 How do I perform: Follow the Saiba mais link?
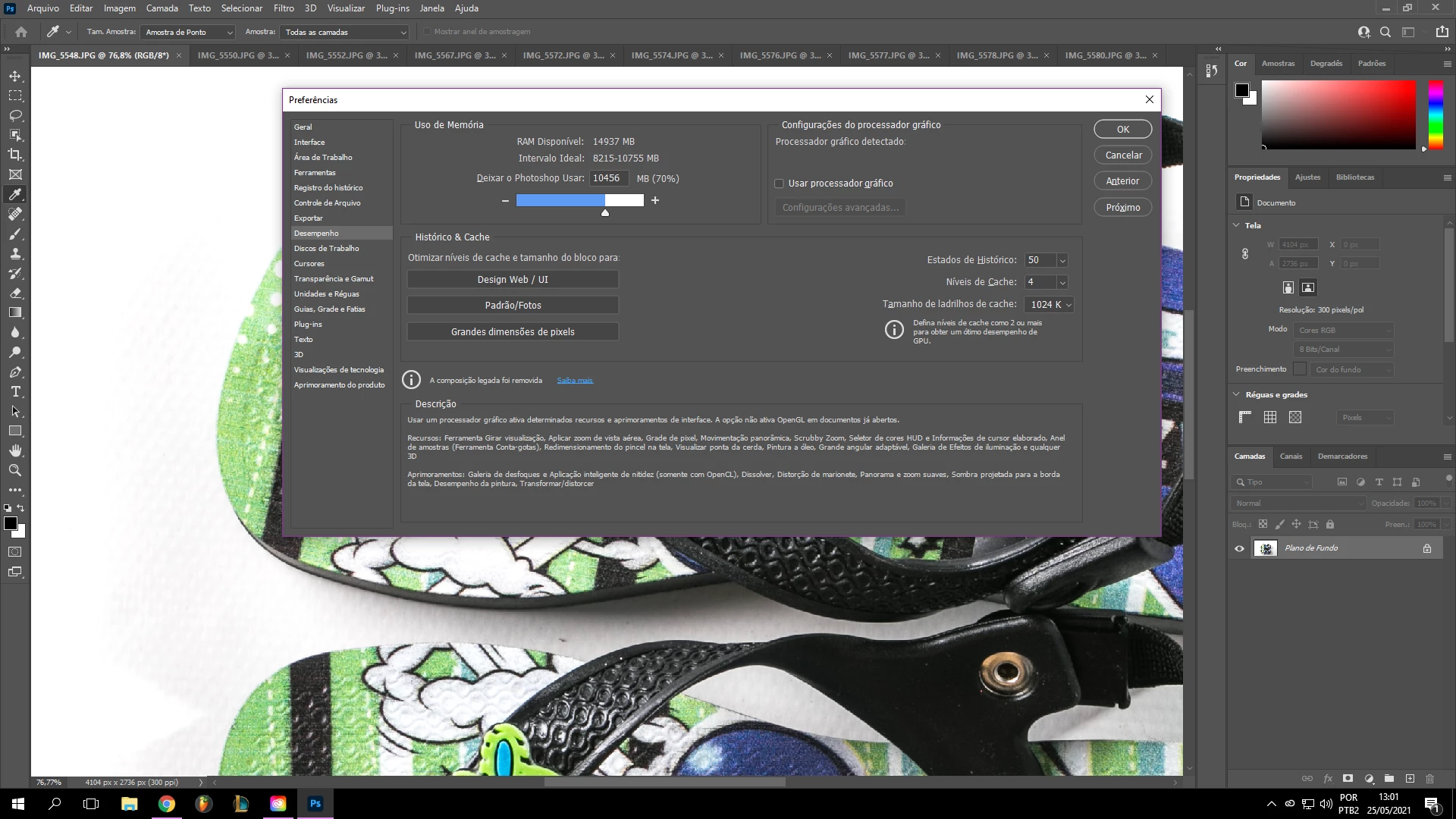point(575,381)
